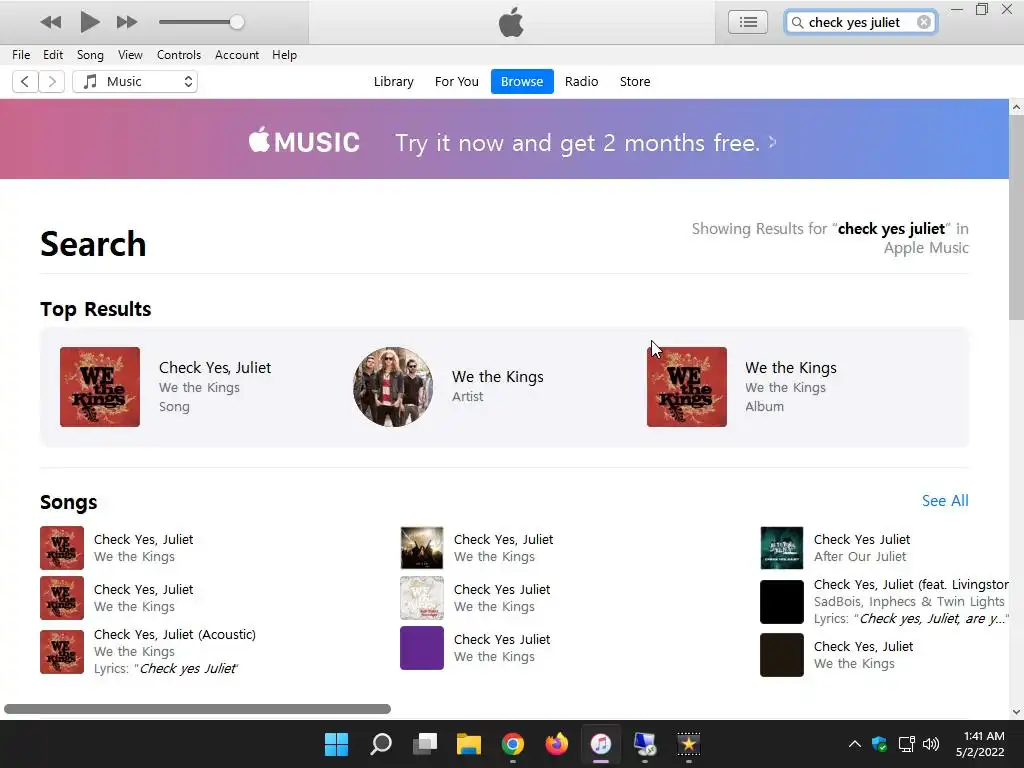Image resolution: width=1024 pixels, height=768 pixels.
Task: Click the Apple Music free trial banner
Action: pos(504,139)
